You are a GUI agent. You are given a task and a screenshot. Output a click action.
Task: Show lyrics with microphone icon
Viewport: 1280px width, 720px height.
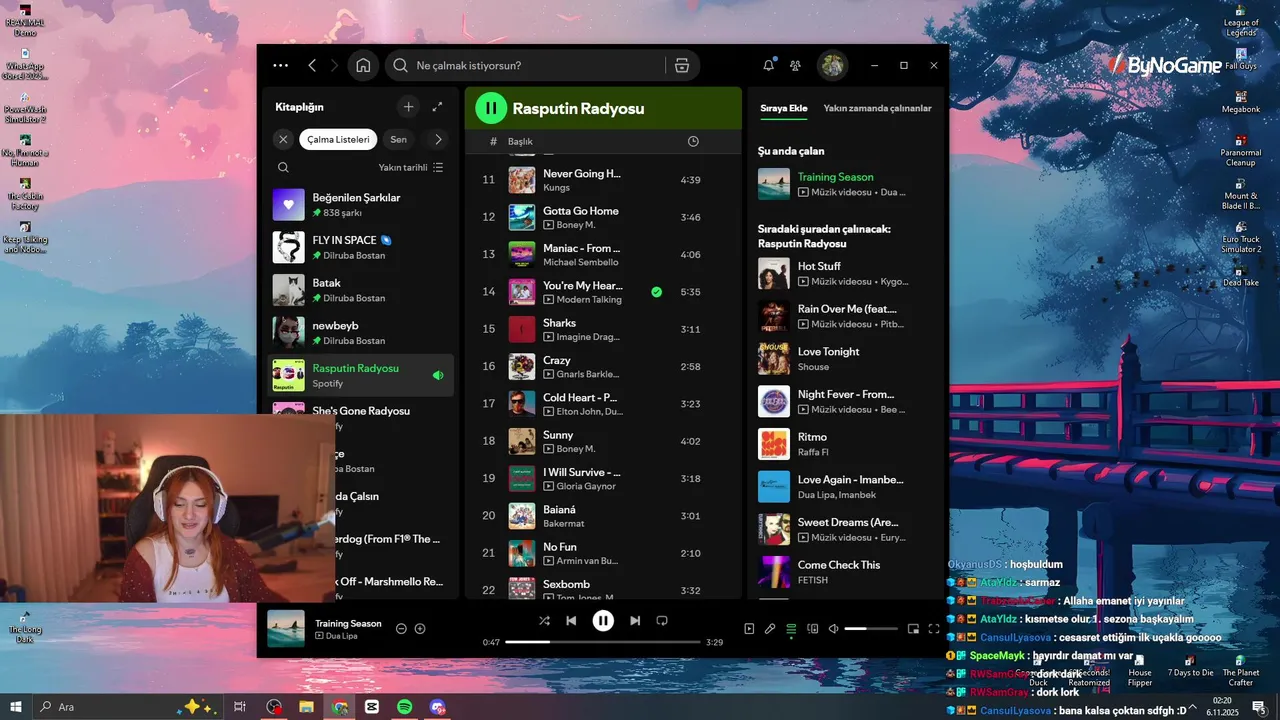coord(770,629)
